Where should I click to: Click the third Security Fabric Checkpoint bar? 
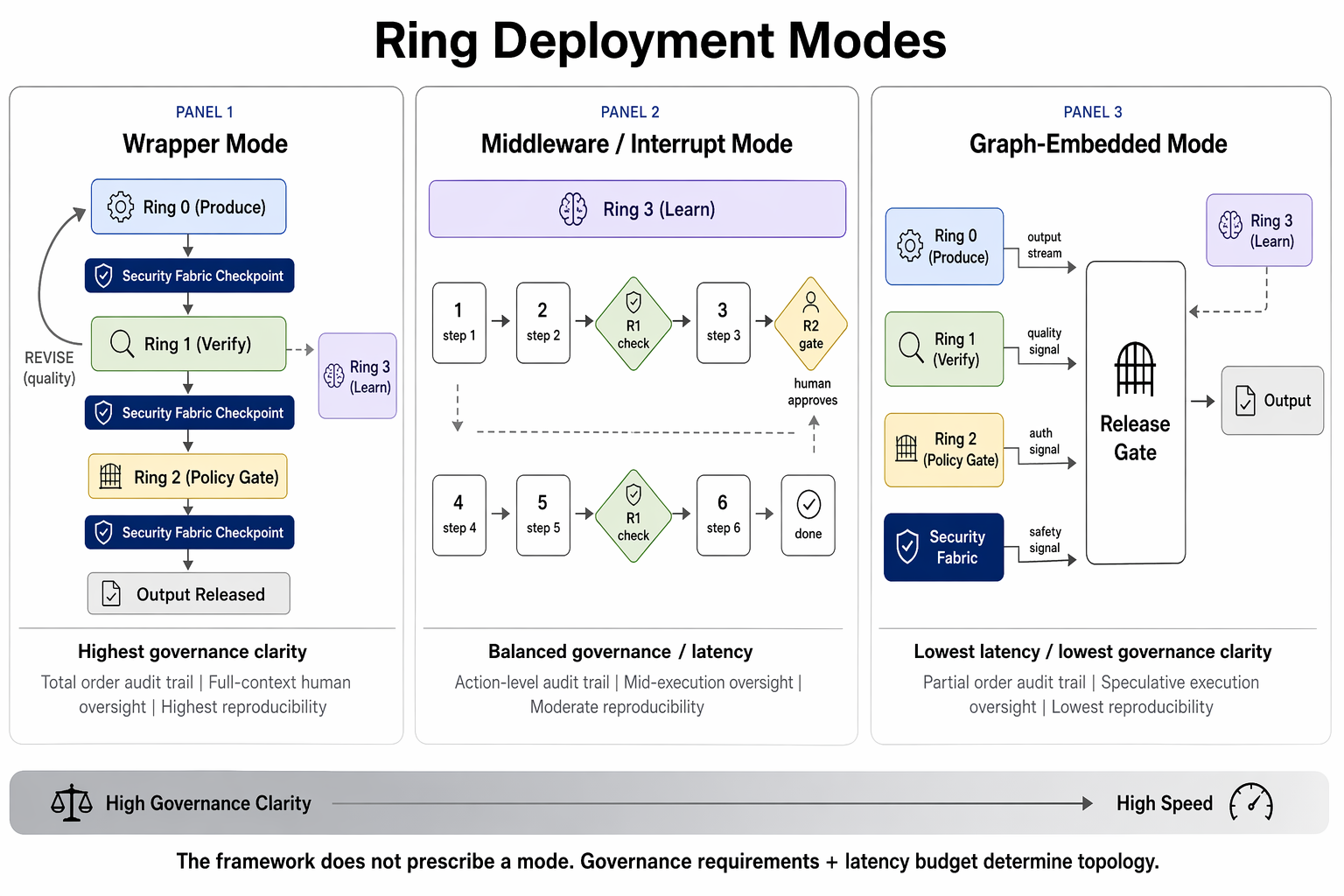coord(190,532)
